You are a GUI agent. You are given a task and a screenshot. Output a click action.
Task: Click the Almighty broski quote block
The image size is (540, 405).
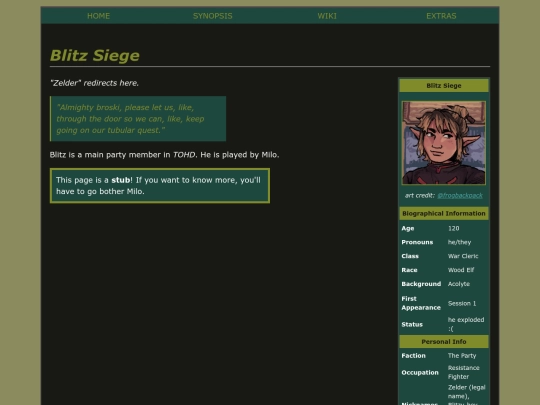(x=138, y=119)
